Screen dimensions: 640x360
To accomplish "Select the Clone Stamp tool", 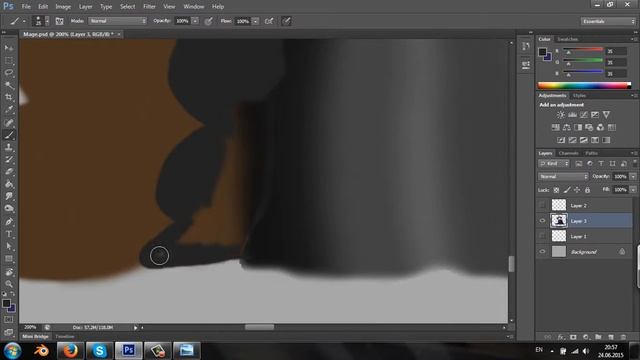I will 9,147.
